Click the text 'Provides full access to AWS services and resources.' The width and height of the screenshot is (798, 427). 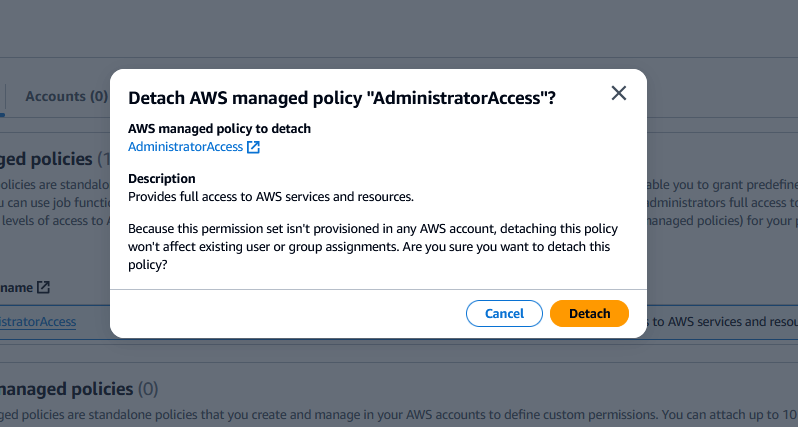coord(271,197)
